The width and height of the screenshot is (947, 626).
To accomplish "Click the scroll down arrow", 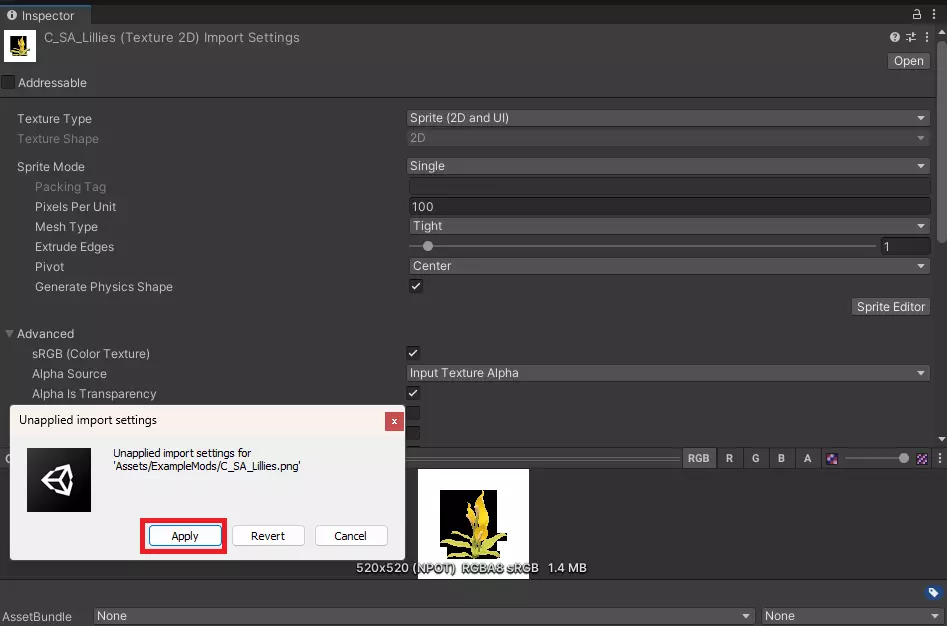I will [x=942, y=439].
